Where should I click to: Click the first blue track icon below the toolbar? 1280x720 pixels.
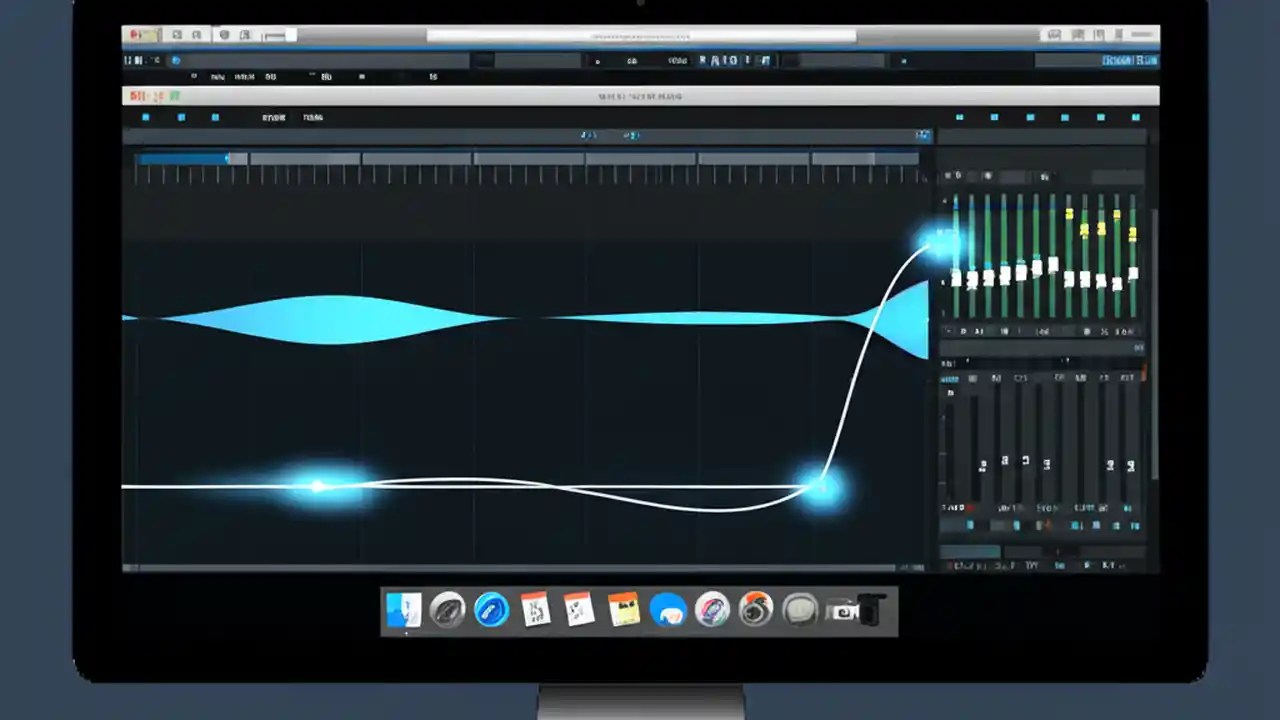point(146,117)
